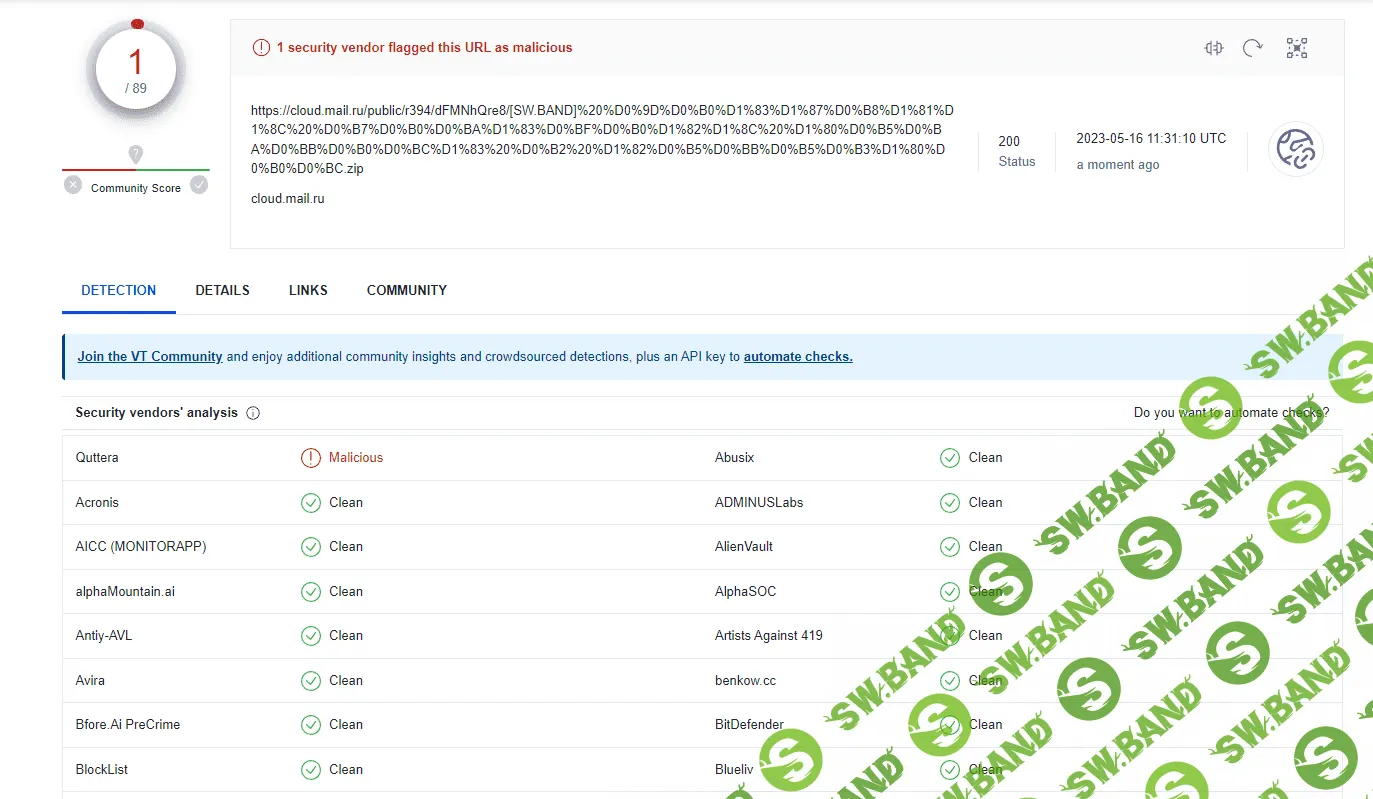Open the similar URL search icon
This screenshot has height=799, width=1373.
tap(1214, 48)
